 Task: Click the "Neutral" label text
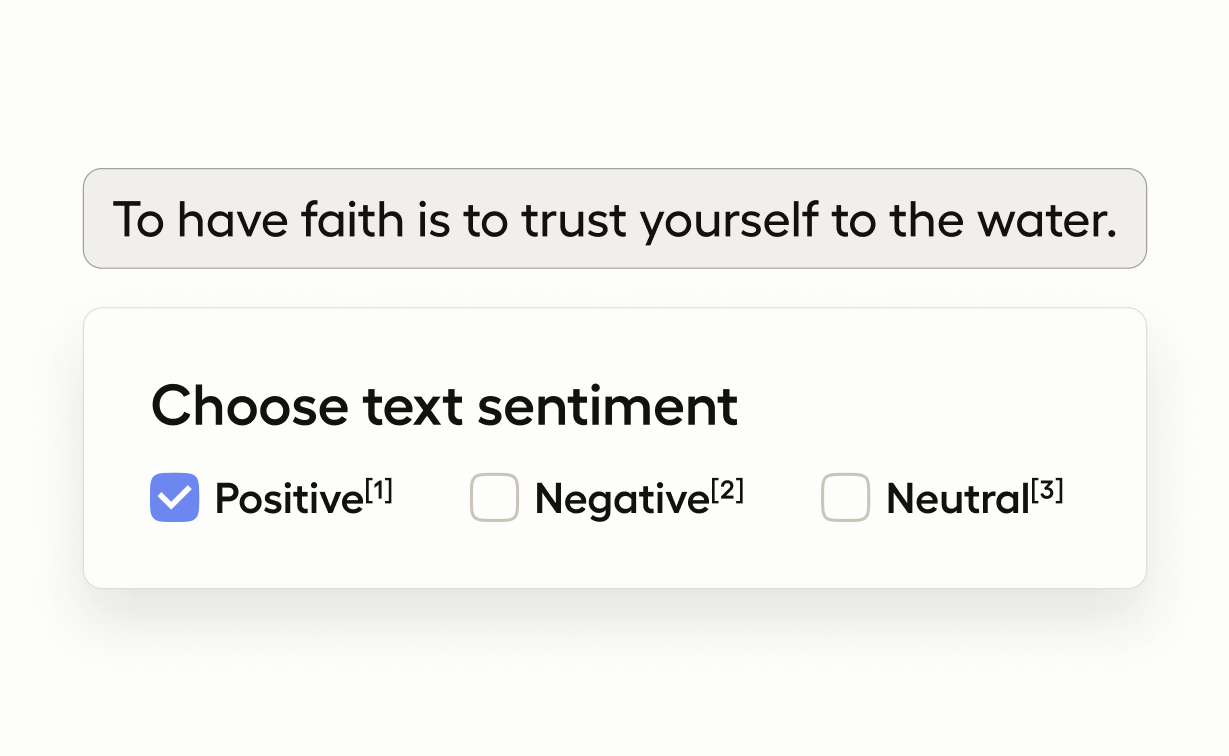tap(957, 498)
